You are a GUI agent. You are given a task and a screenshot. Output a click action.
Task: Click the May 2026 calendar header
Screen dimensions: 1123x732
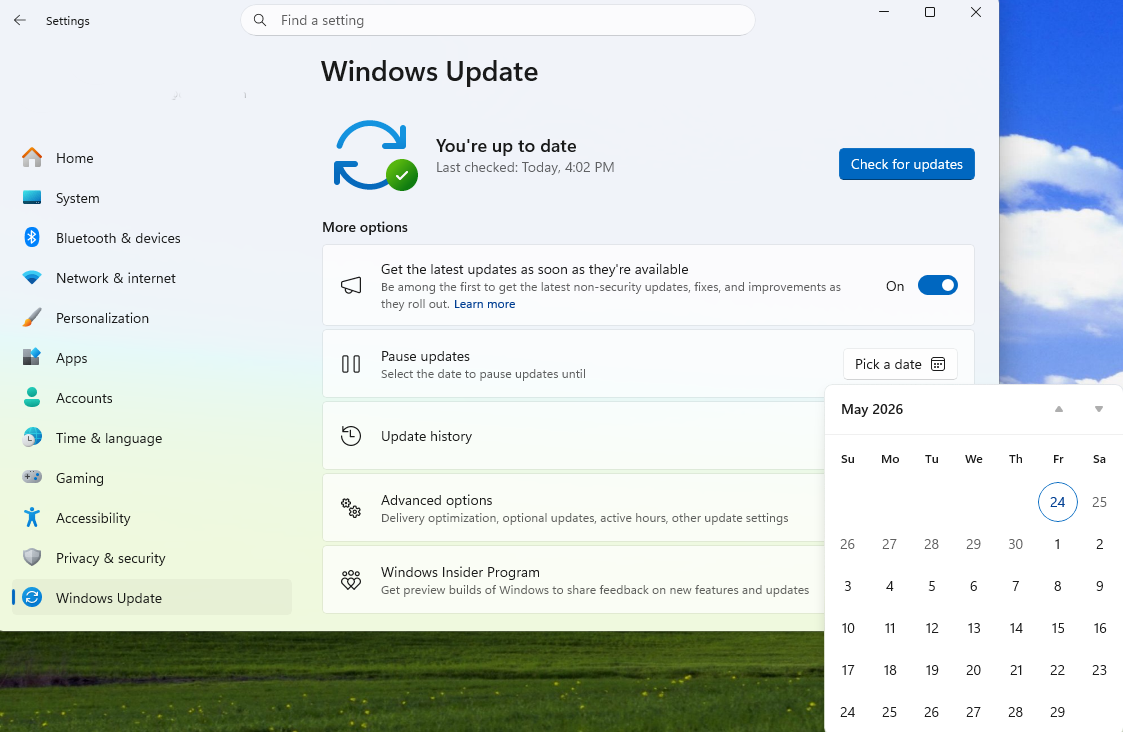click(872, 409)
